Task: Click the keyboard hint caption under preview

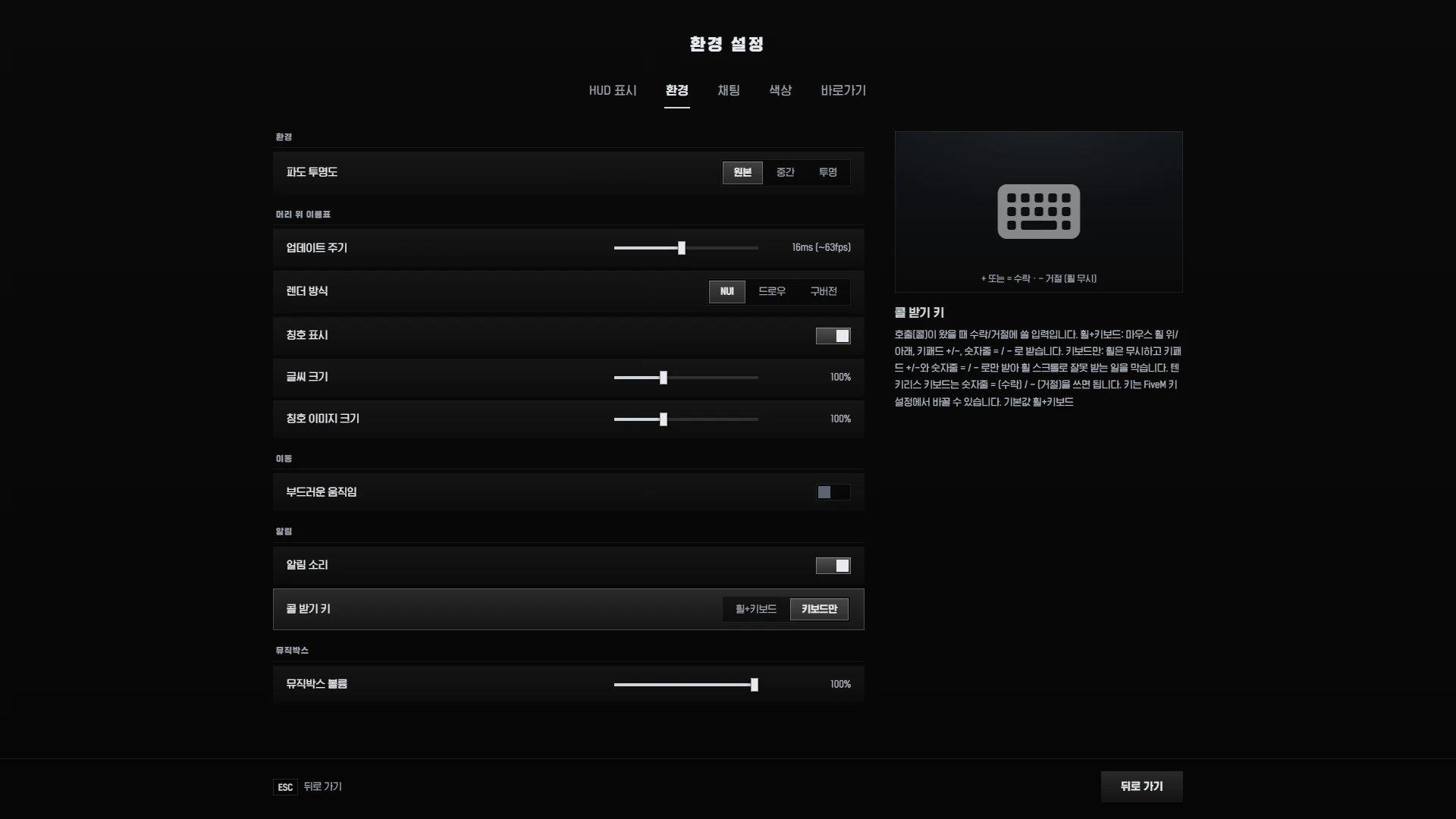Action: (x=1038, y=279)
